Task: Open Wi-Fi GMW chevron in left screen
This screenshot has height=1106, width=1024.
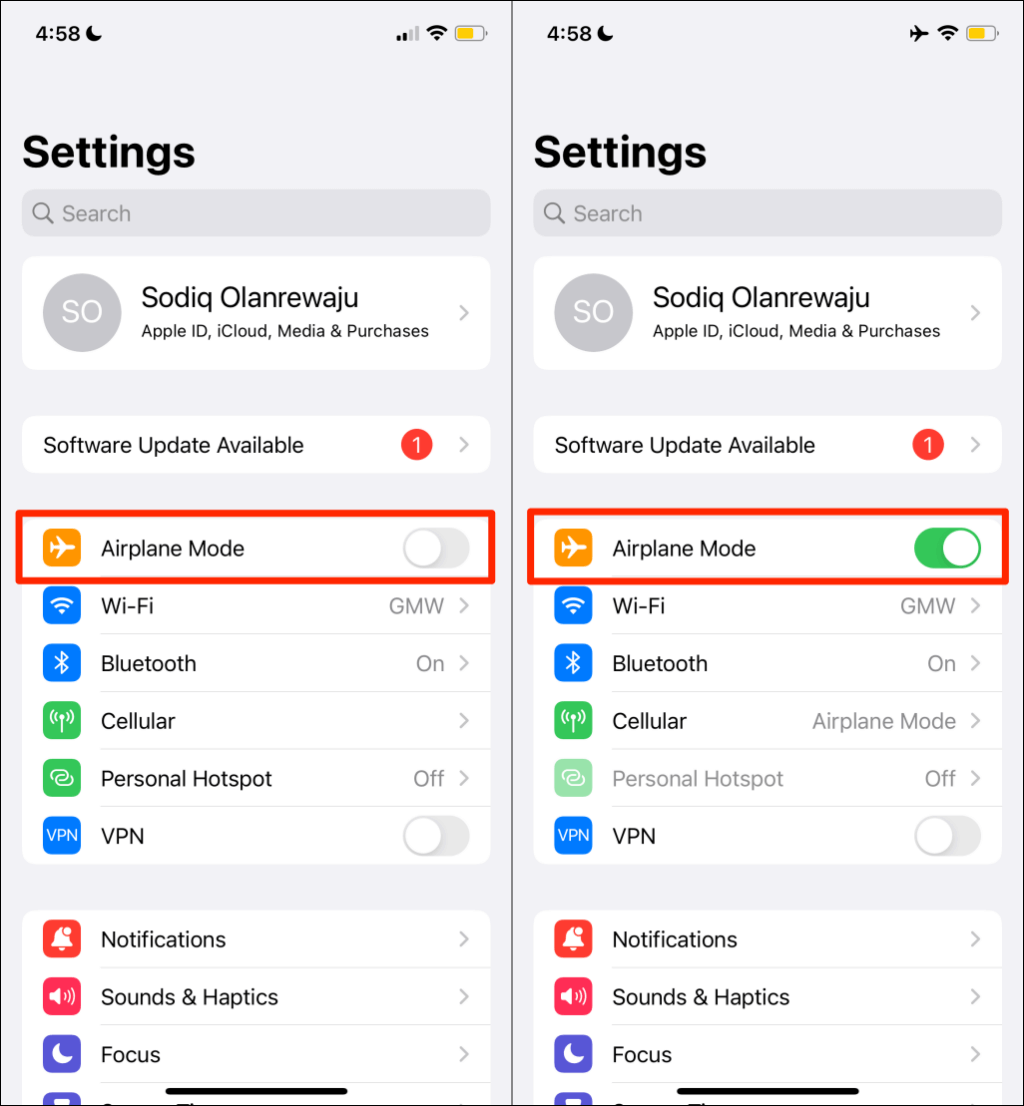Action: [463, 605]
